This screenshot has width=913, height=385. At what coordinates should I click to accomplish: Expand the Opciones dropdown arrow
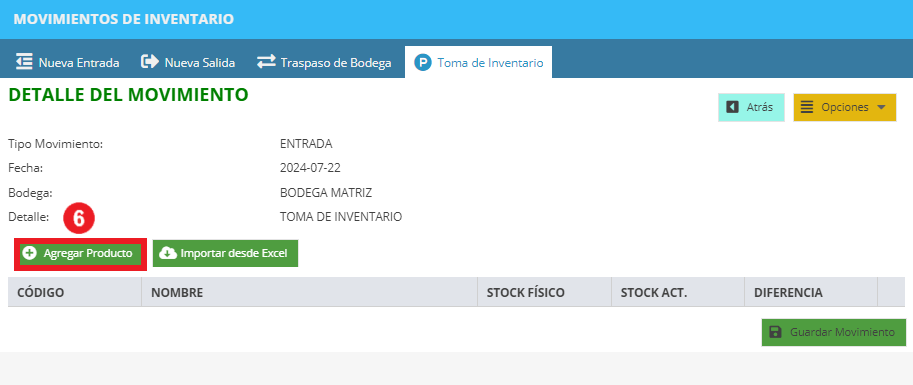tap(880, 107)
